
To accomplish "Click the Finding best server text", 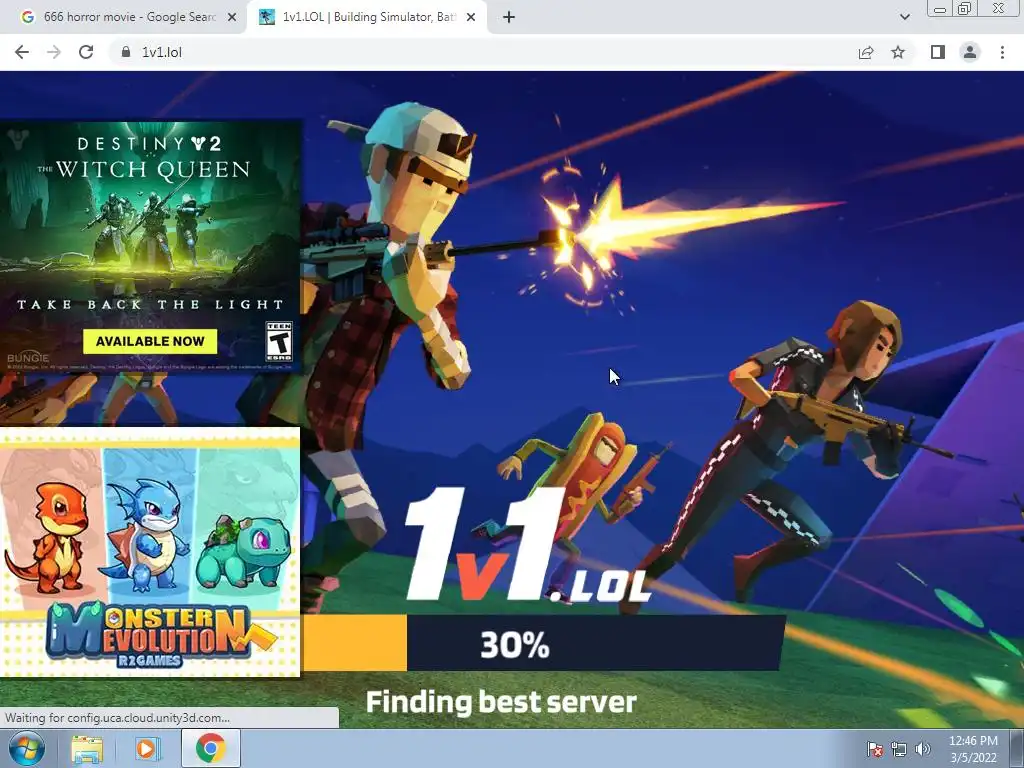I will 501,702.
